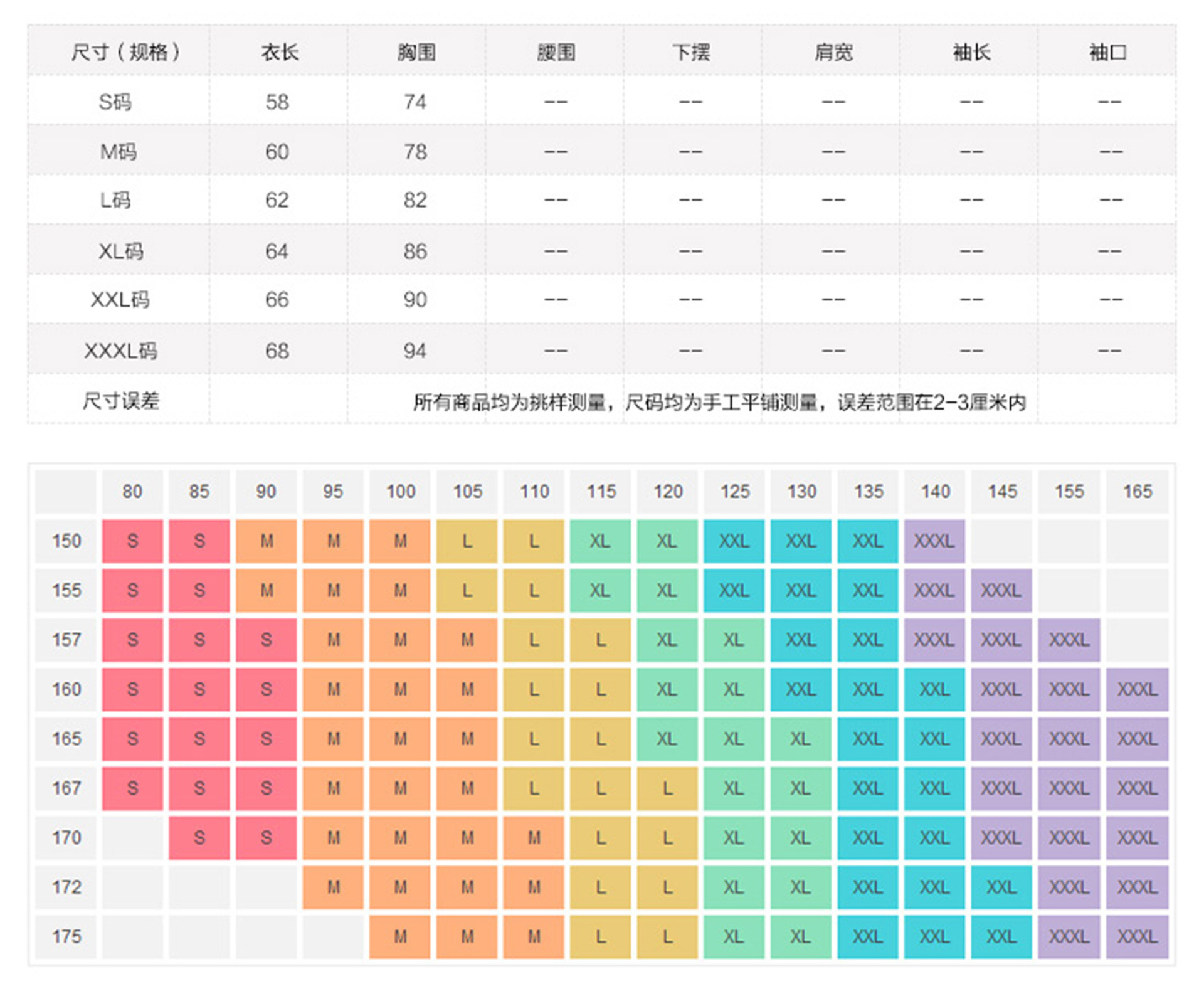1204x984 pixels.
Task: Click the 胸围 column header
Action: pyautogui.click(x=416, y=52)
